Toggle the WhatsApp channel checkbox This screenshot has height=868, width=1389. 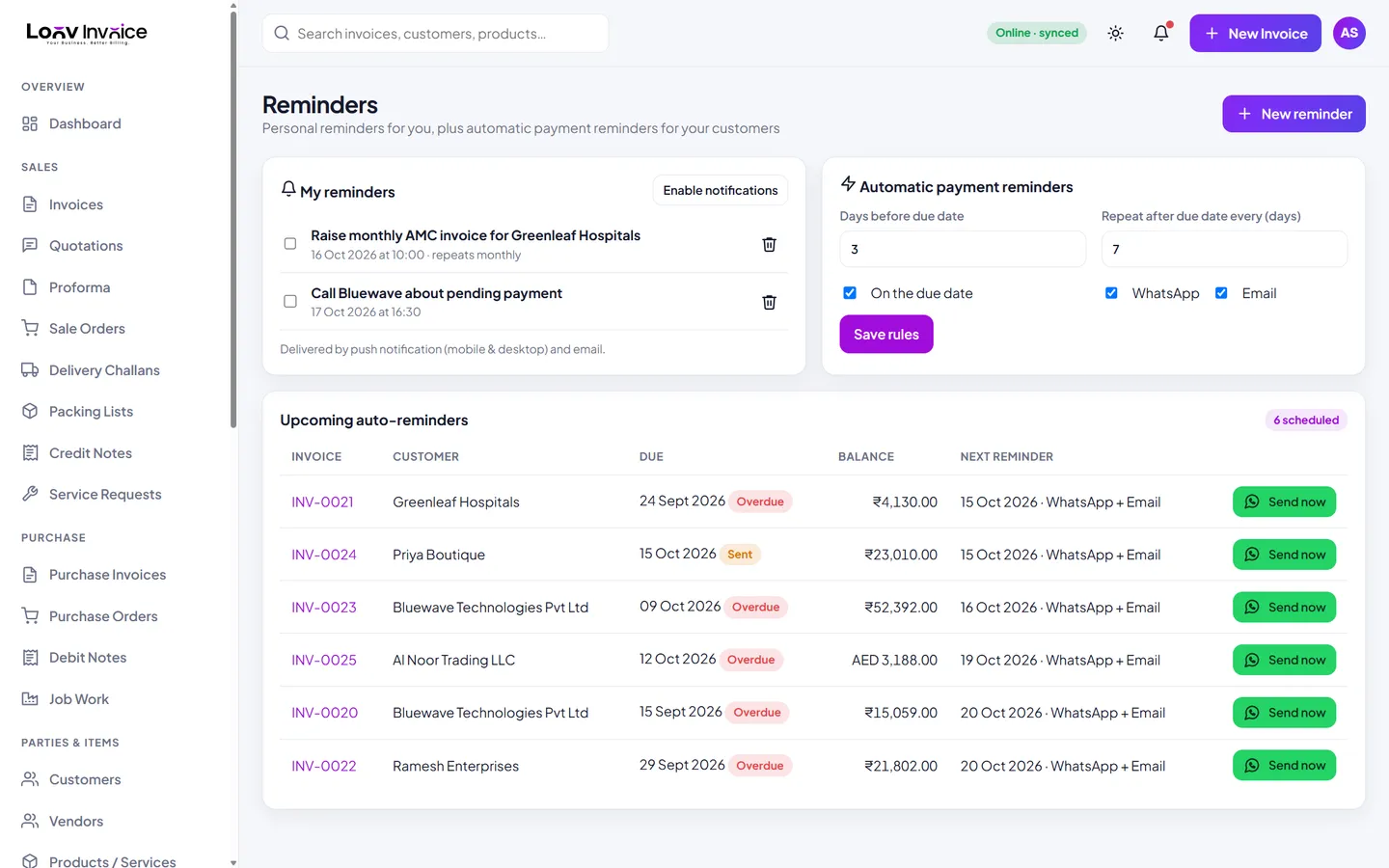click(1111, 293)
